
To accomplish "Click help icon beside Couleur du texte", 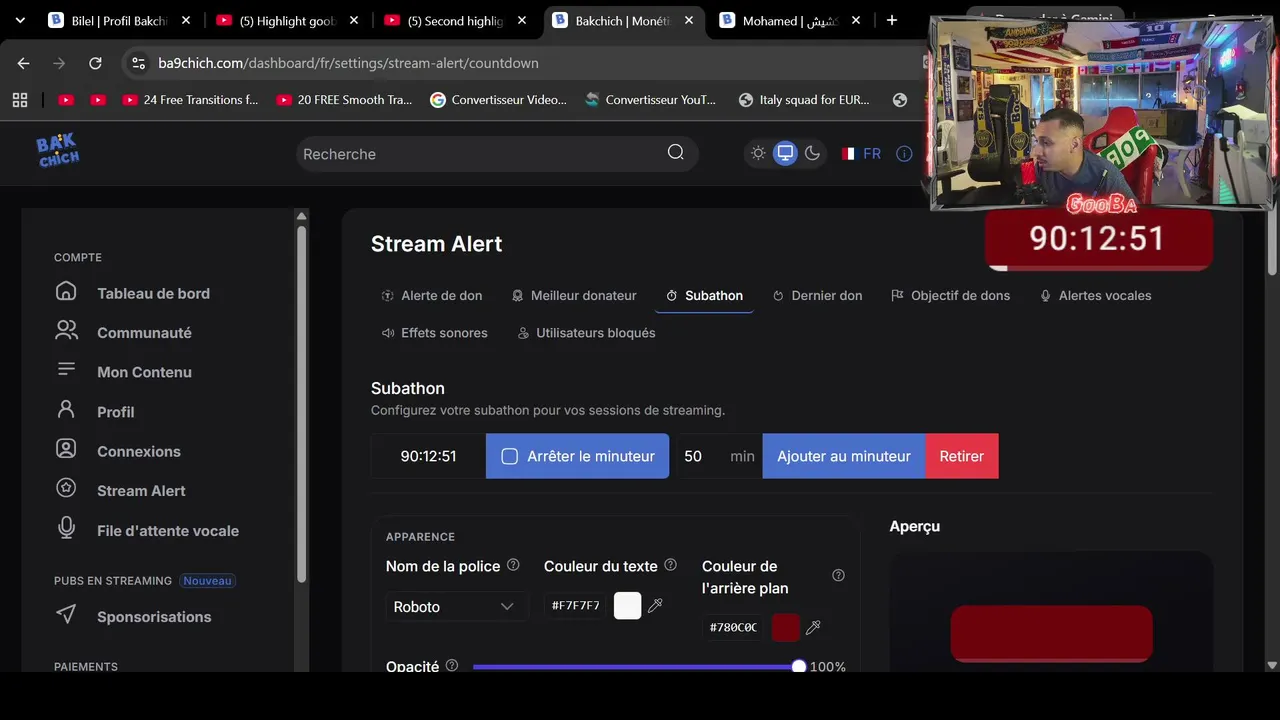I will click(x=670, y=565).
